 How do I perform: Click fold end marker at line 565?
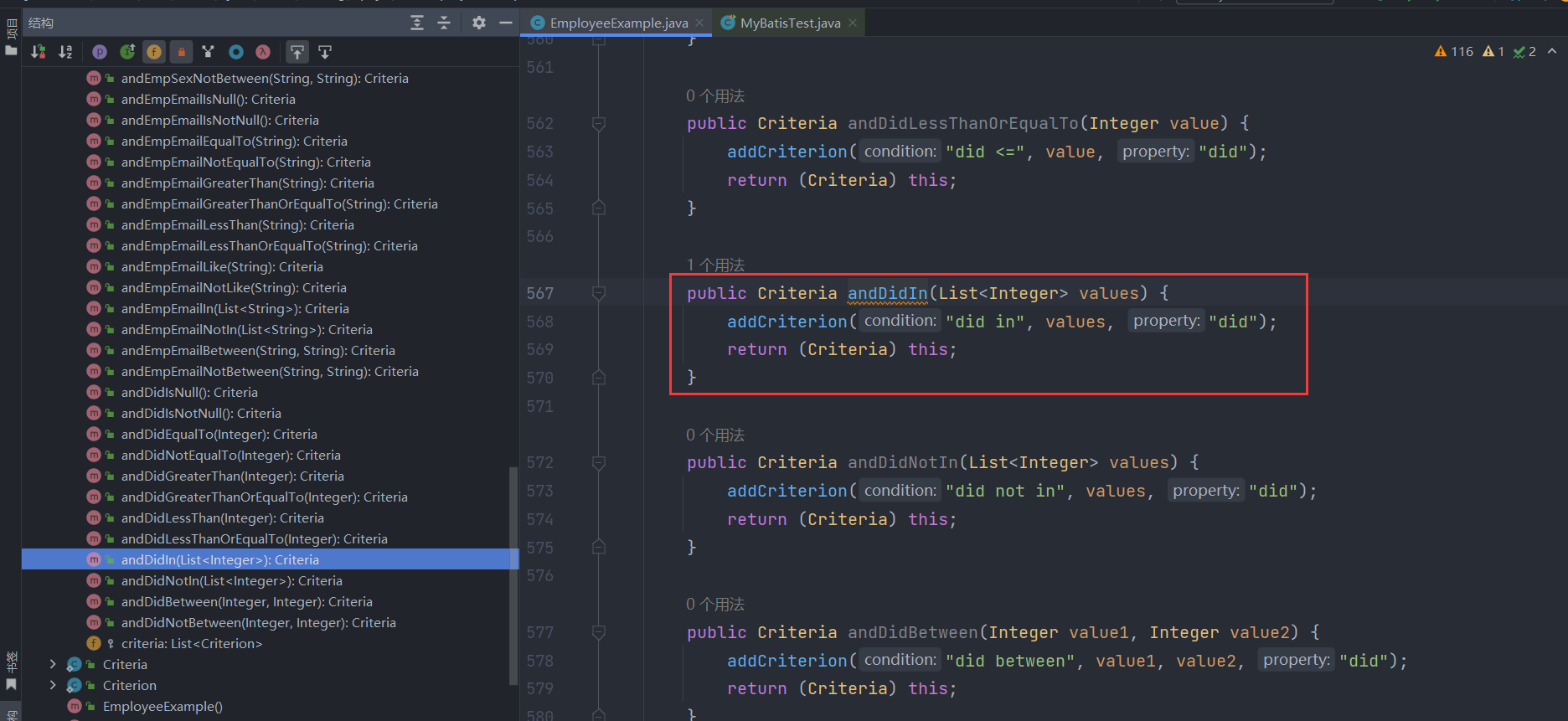click(x=599, y=208)
